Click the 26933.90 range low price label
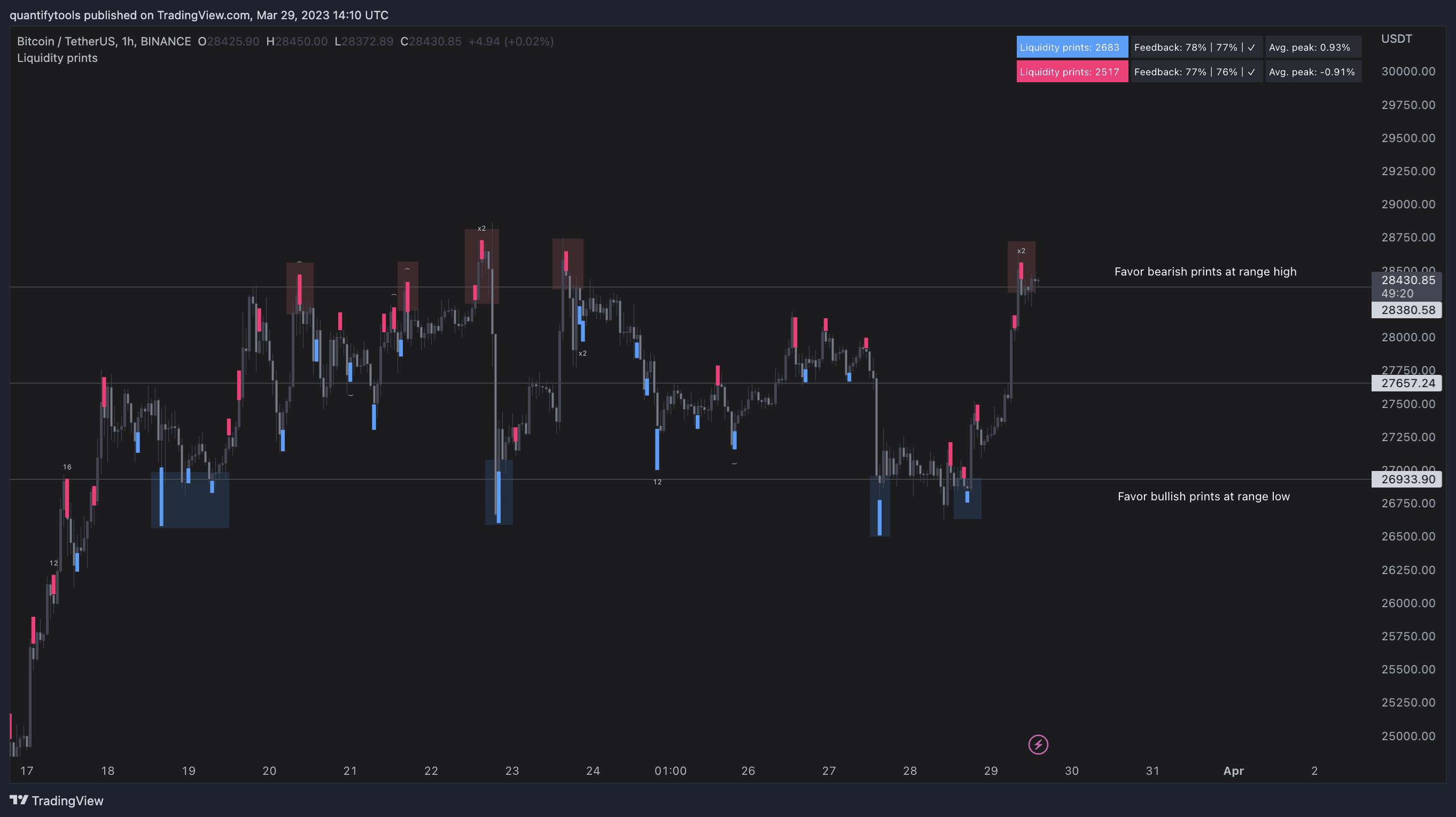Viewport: 1456px width, 817px height. 1407,479
